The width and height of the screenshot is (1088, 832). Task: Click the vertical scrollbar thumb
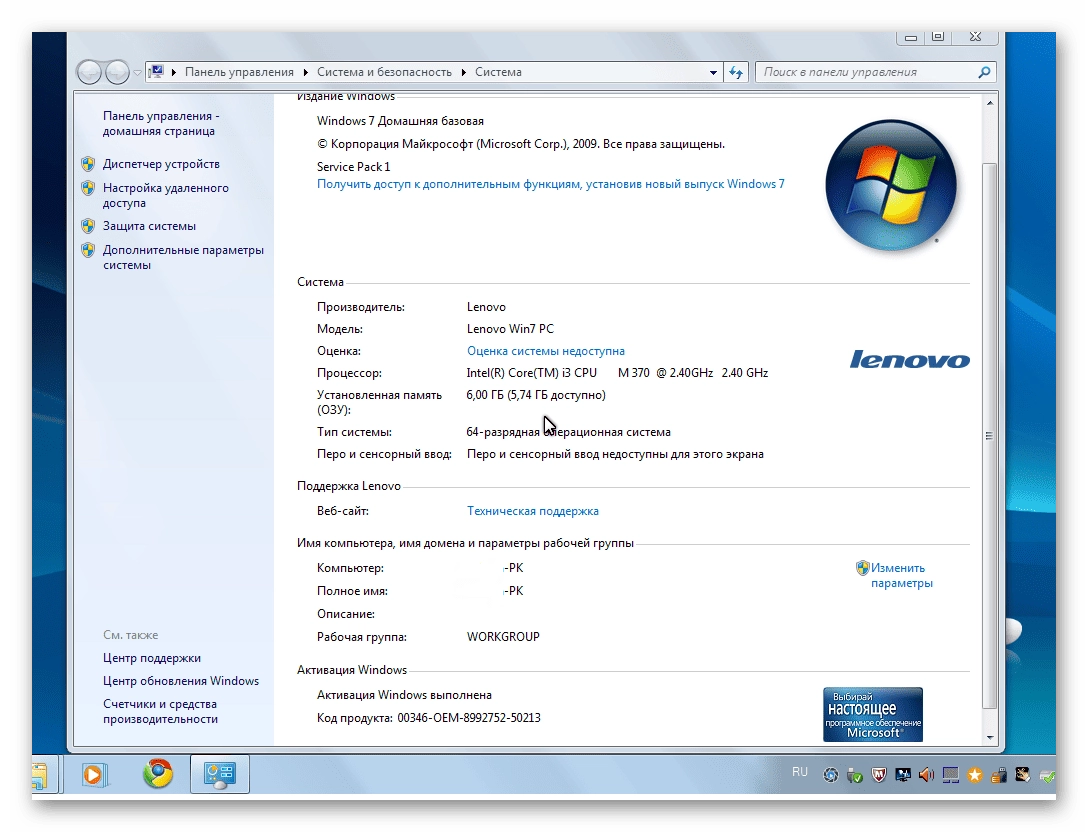click(x=990, y=436)
